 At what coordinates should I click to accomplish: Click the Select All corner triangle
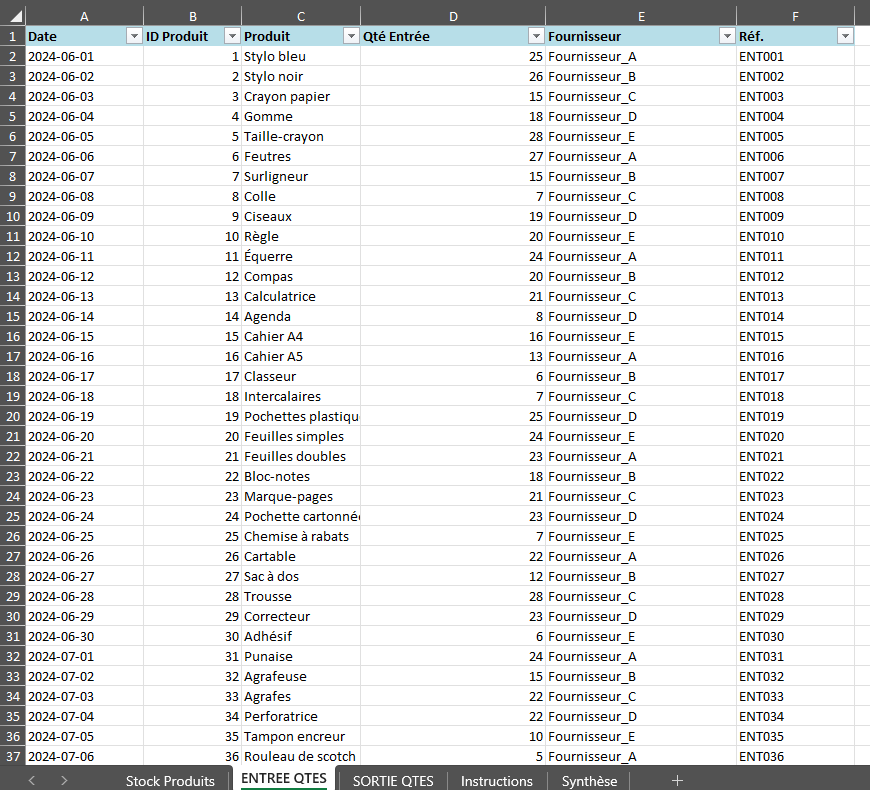(16, 17)
